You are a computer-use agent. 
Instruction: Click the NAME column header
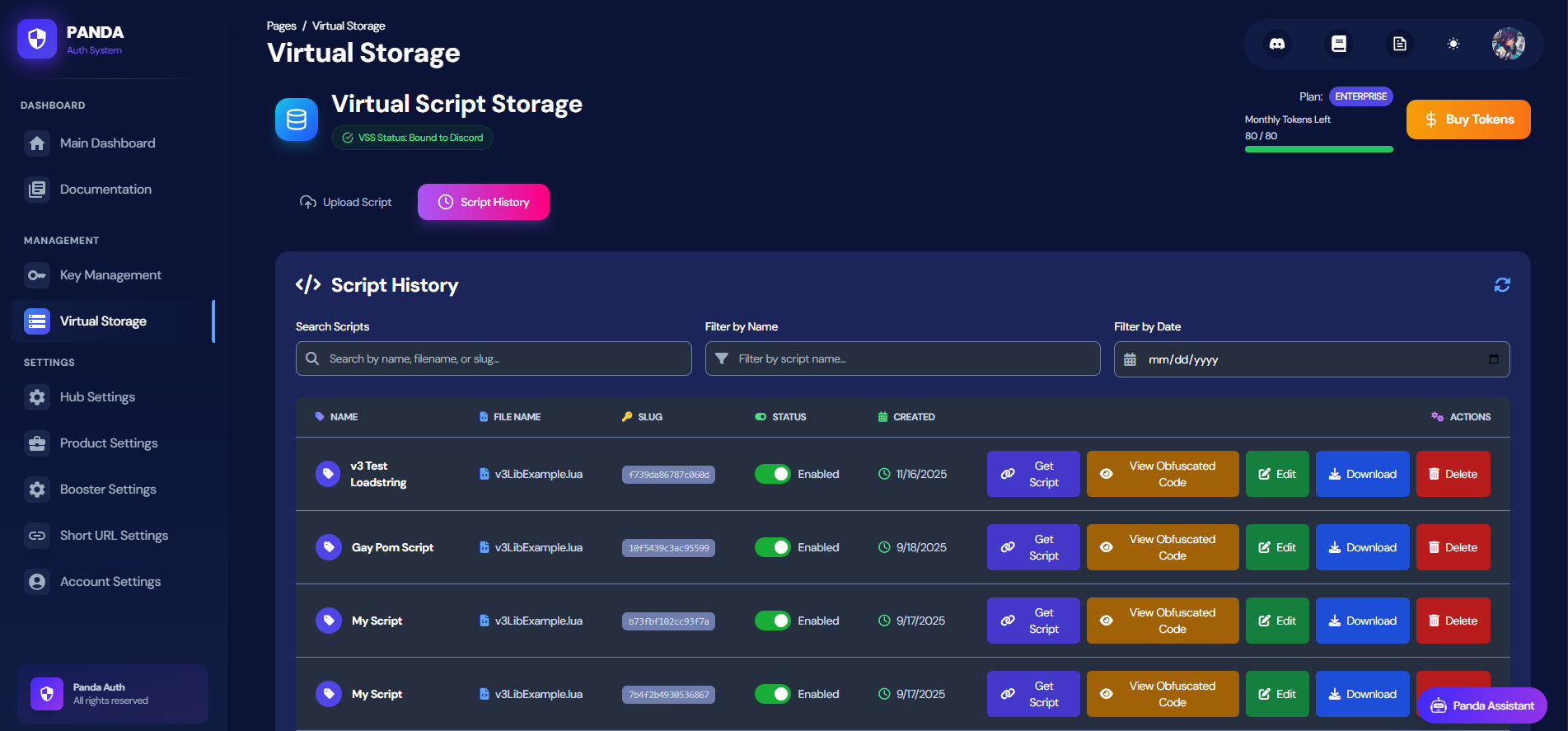coord(337,417)
